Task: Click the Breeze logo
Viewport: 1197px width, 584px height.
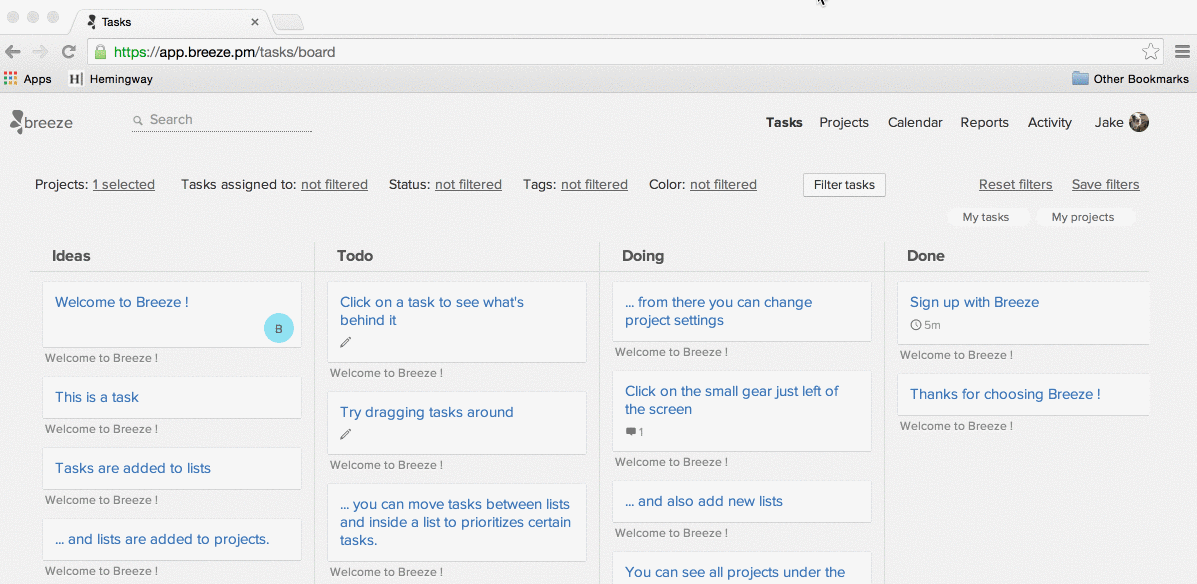Action: (41, 122)
